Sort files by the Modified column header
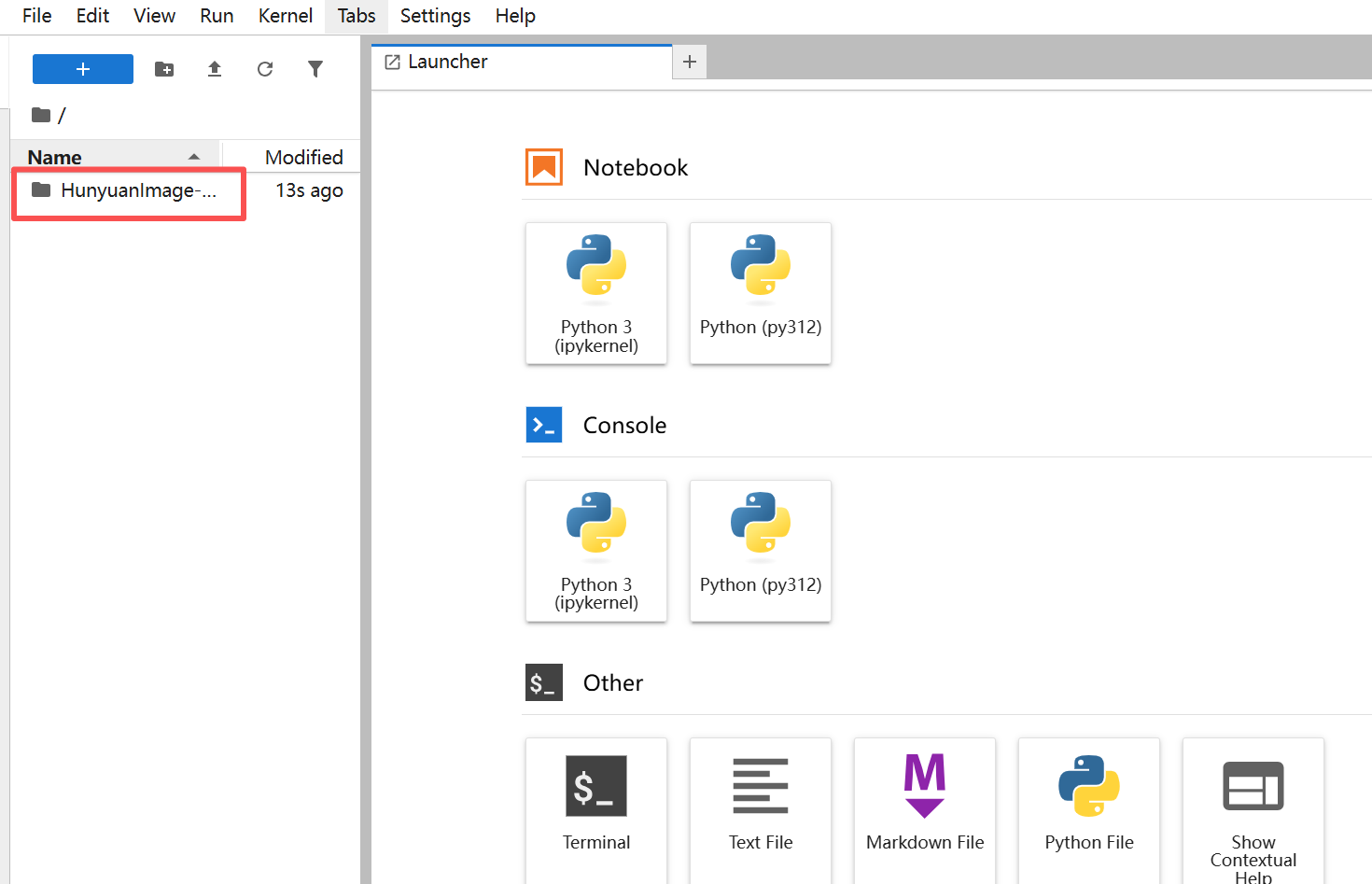This screenshot has height=884, width=1372. pos(291,157)
